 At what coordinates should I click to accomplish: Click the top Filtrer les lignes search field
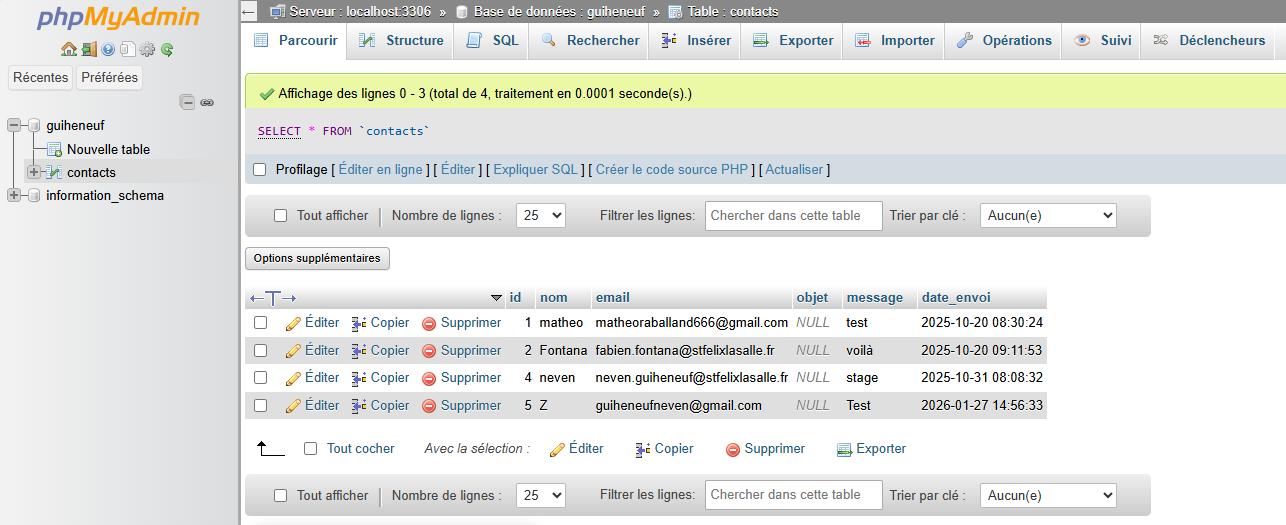coord(793,215)
